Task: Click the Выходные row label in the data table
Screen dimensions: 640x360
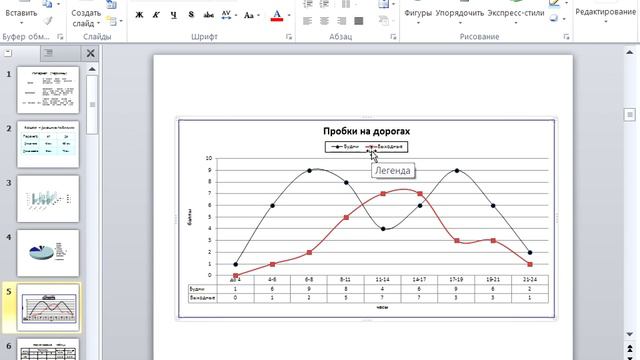Action: [202, 298]
